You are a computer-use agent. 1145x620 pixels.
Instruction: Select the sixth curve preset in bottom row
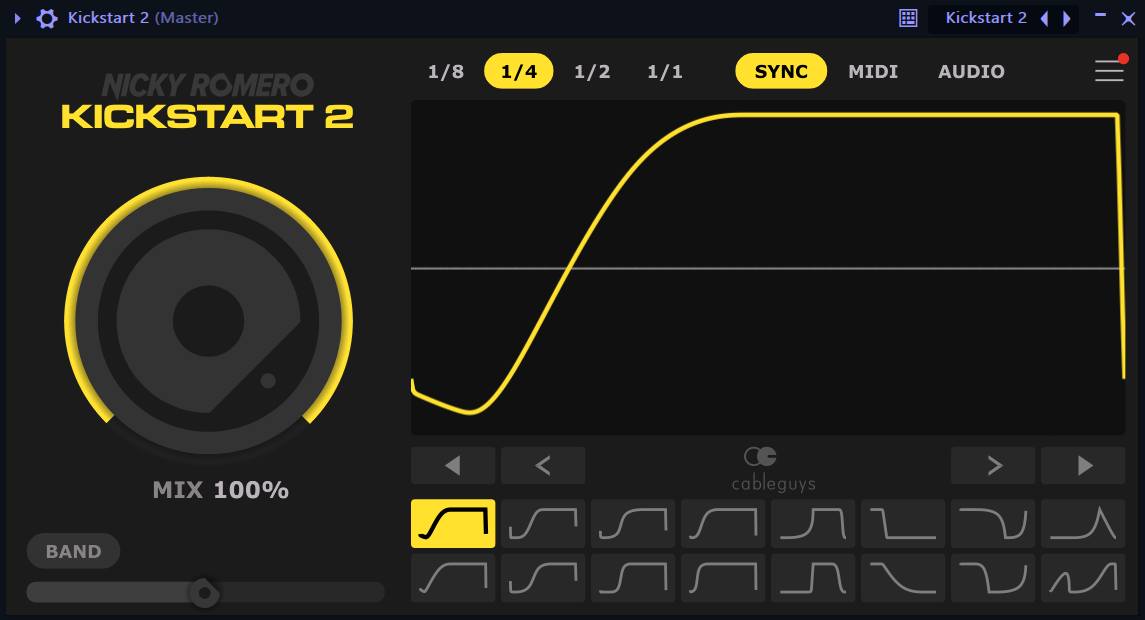coord(903,578)
